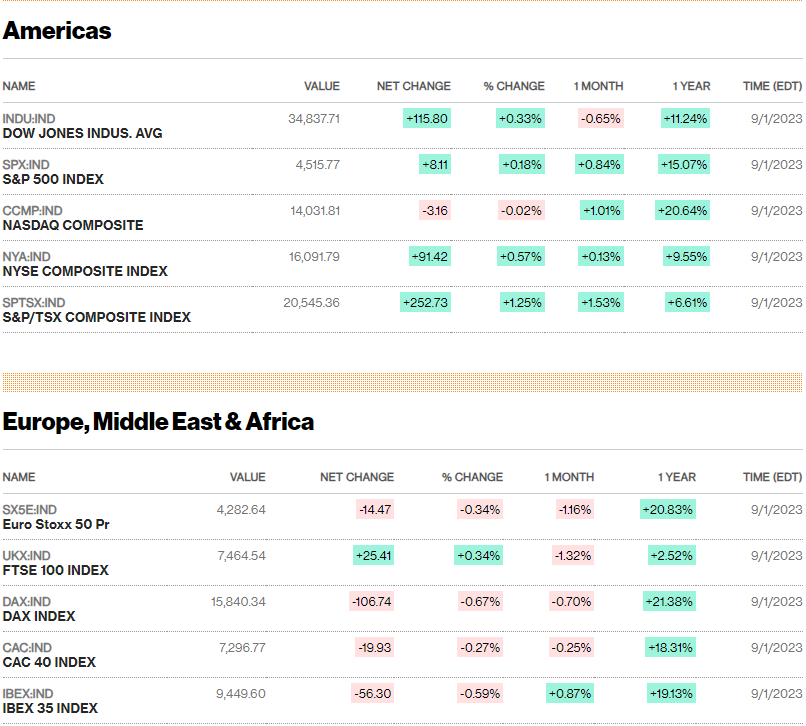Image resolution: width=806 pixels, height=726 pixels.
Task: Click the +15.07% one year cell
Action: click(x=684, y=165)
